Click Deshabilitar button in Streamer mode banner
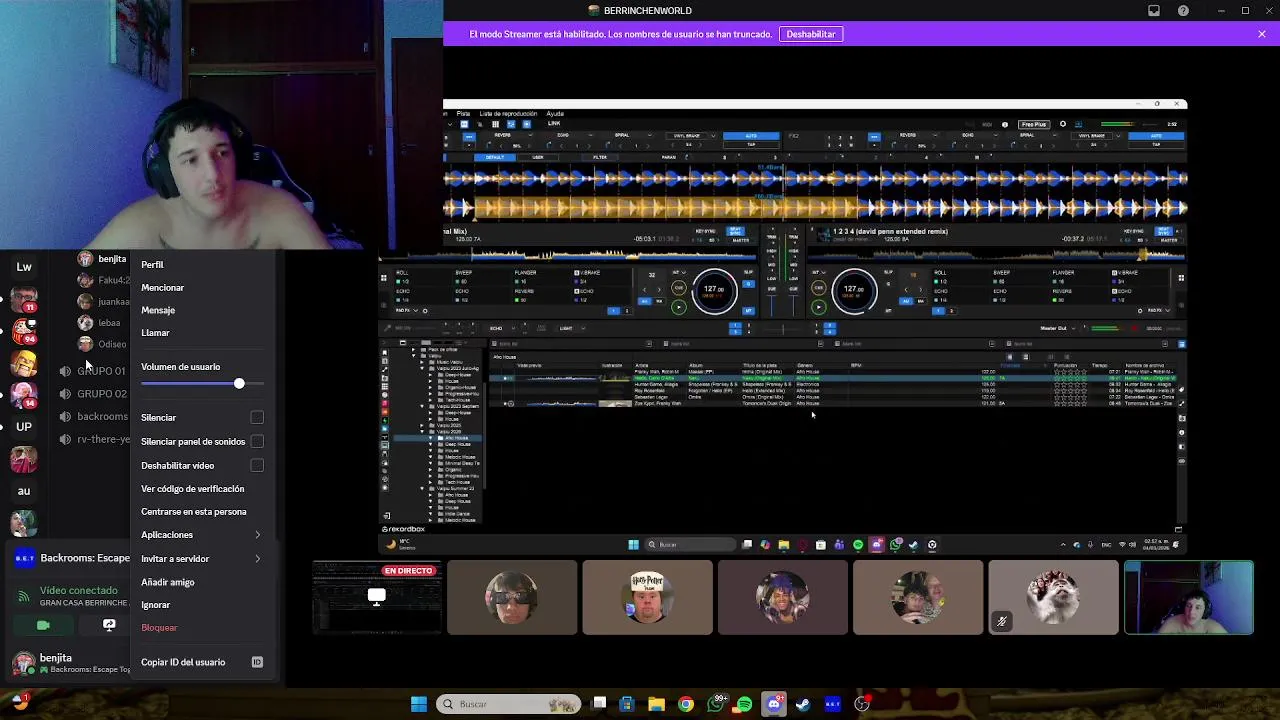 (x=811, y=34)
